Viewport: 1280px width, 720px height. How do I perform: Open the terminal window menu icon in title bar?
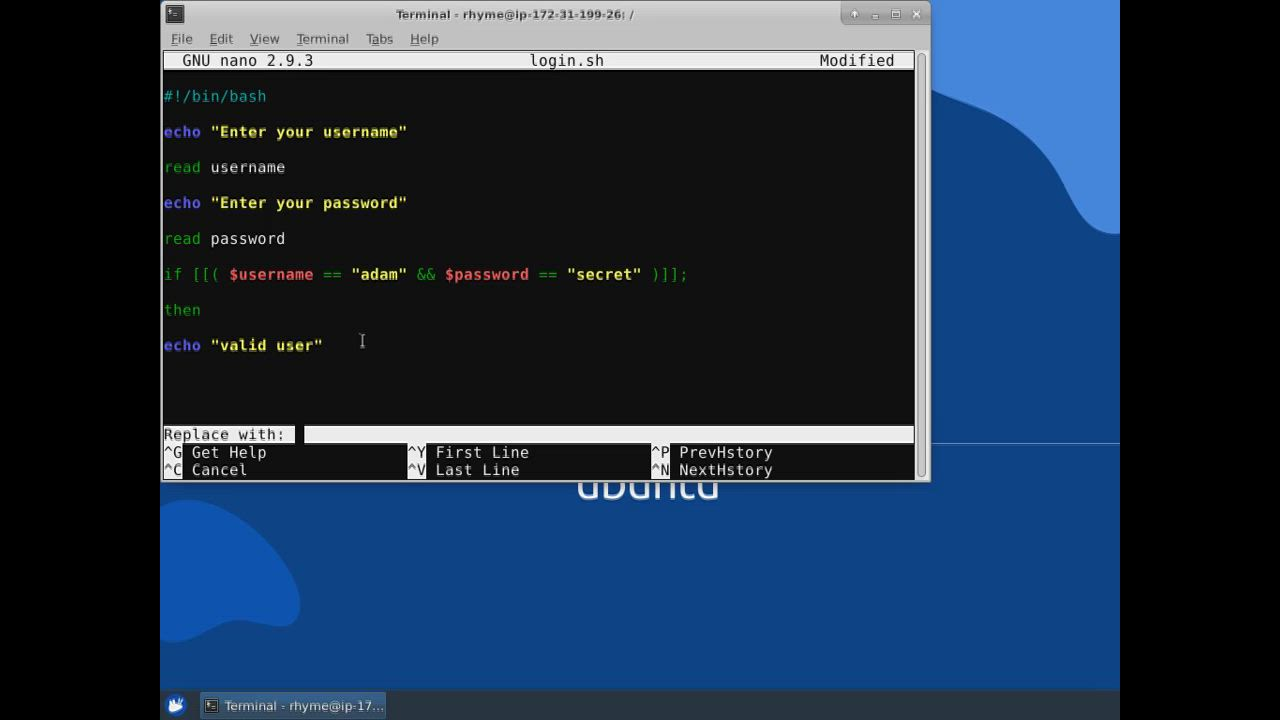coord(174,14)
